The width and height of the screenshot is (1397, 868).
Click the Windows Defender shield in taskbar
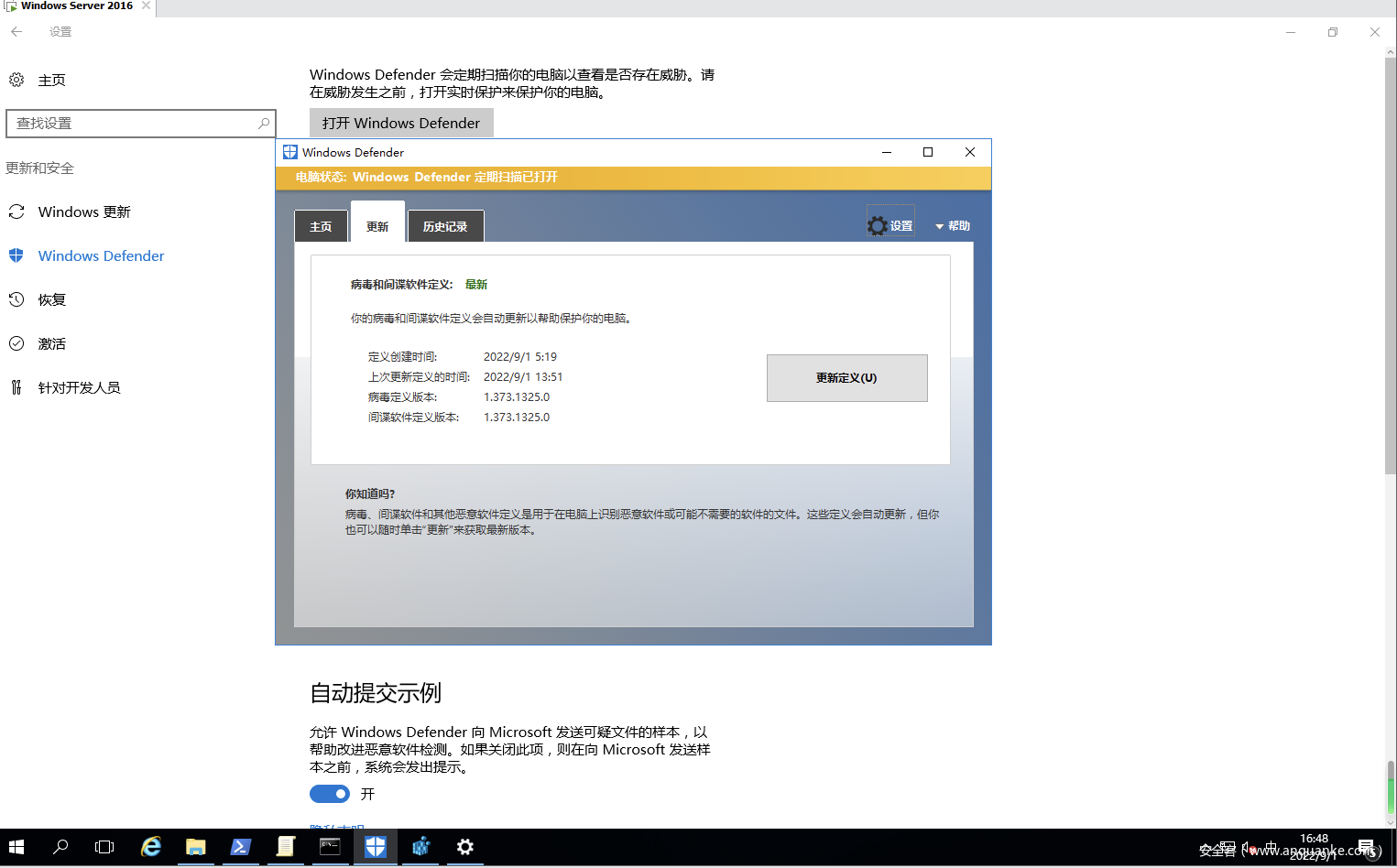376,847
